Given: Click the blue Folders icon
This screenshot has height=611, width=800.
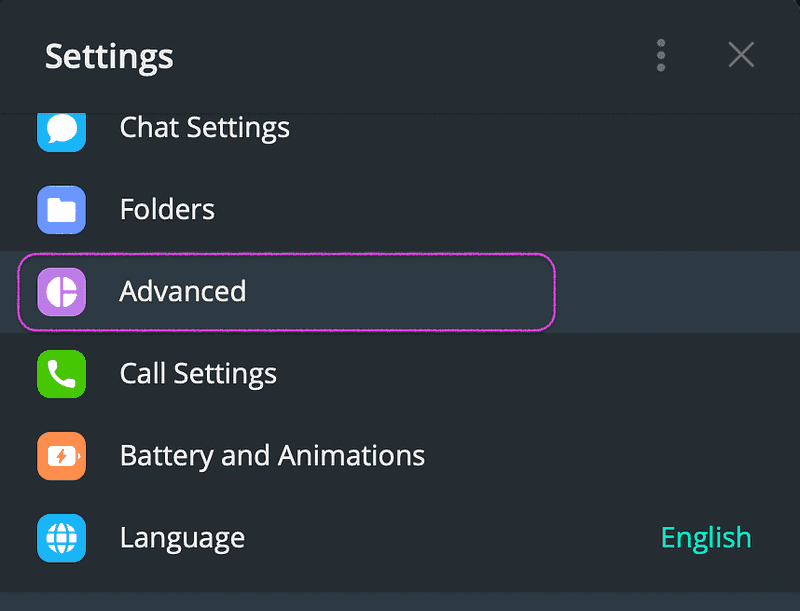Looking at the screenshot, I should (61, 210).
